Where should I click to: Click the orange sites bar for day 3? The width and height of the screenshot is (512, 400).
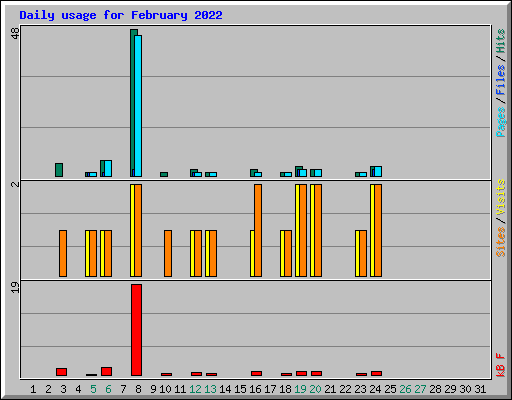pos(63,253)
